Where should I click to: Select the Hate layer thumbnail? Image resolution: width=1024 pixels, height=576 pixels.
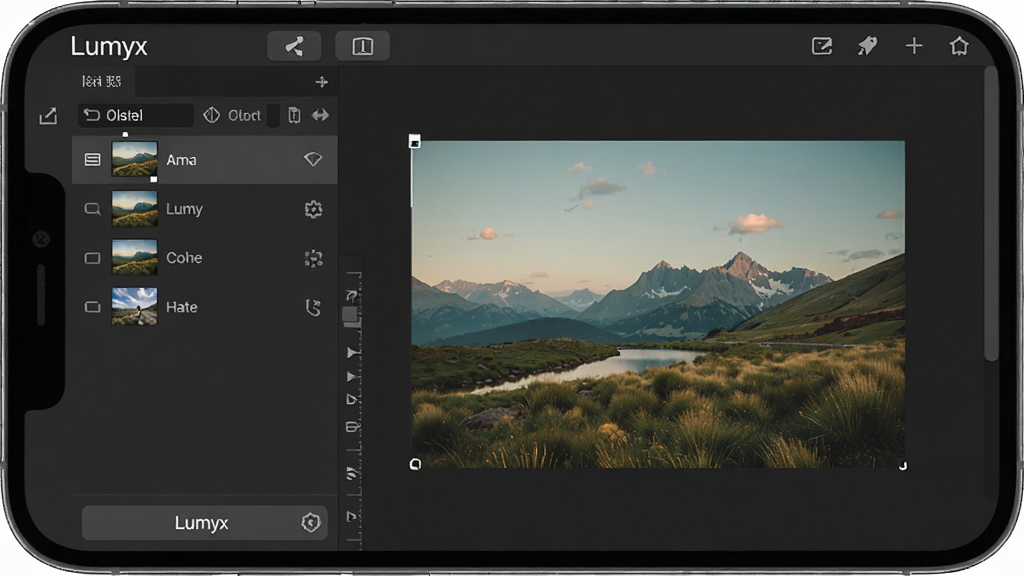[135, 307]
